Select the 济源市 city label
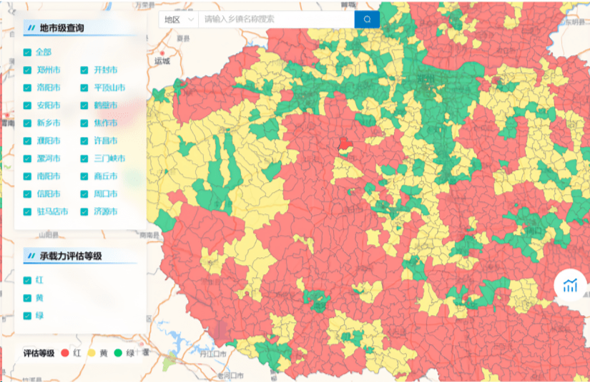The height and width of the screenshot is (382, 590). [106, 212]
